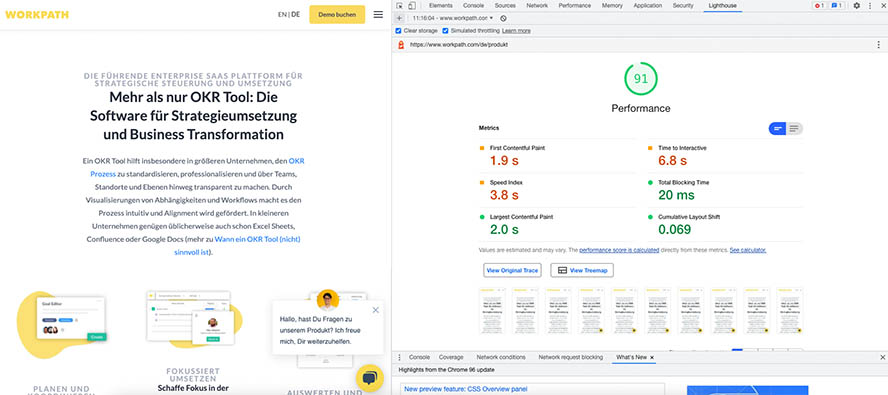Open DevTools settings gear
Screen dimensions: 888x395
coord(856,6)
